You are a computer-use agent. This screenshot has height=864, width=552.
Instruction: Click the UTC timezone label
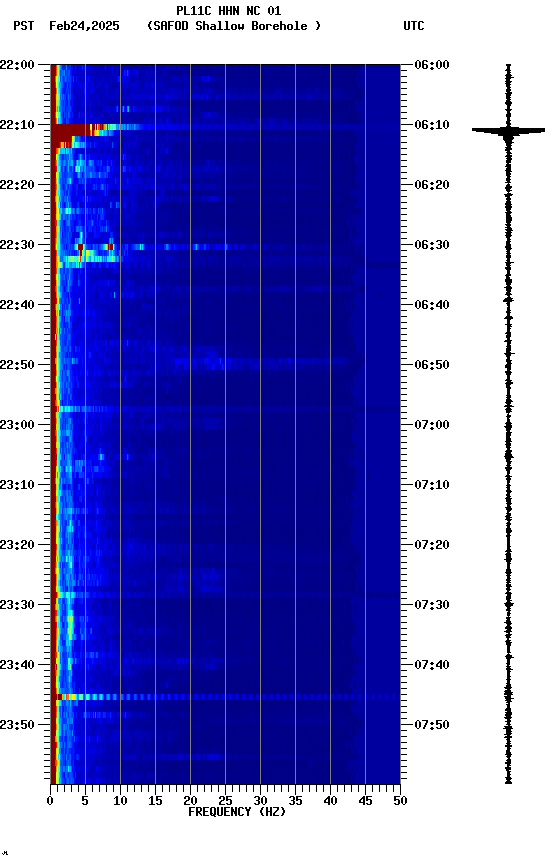point(413,26)
